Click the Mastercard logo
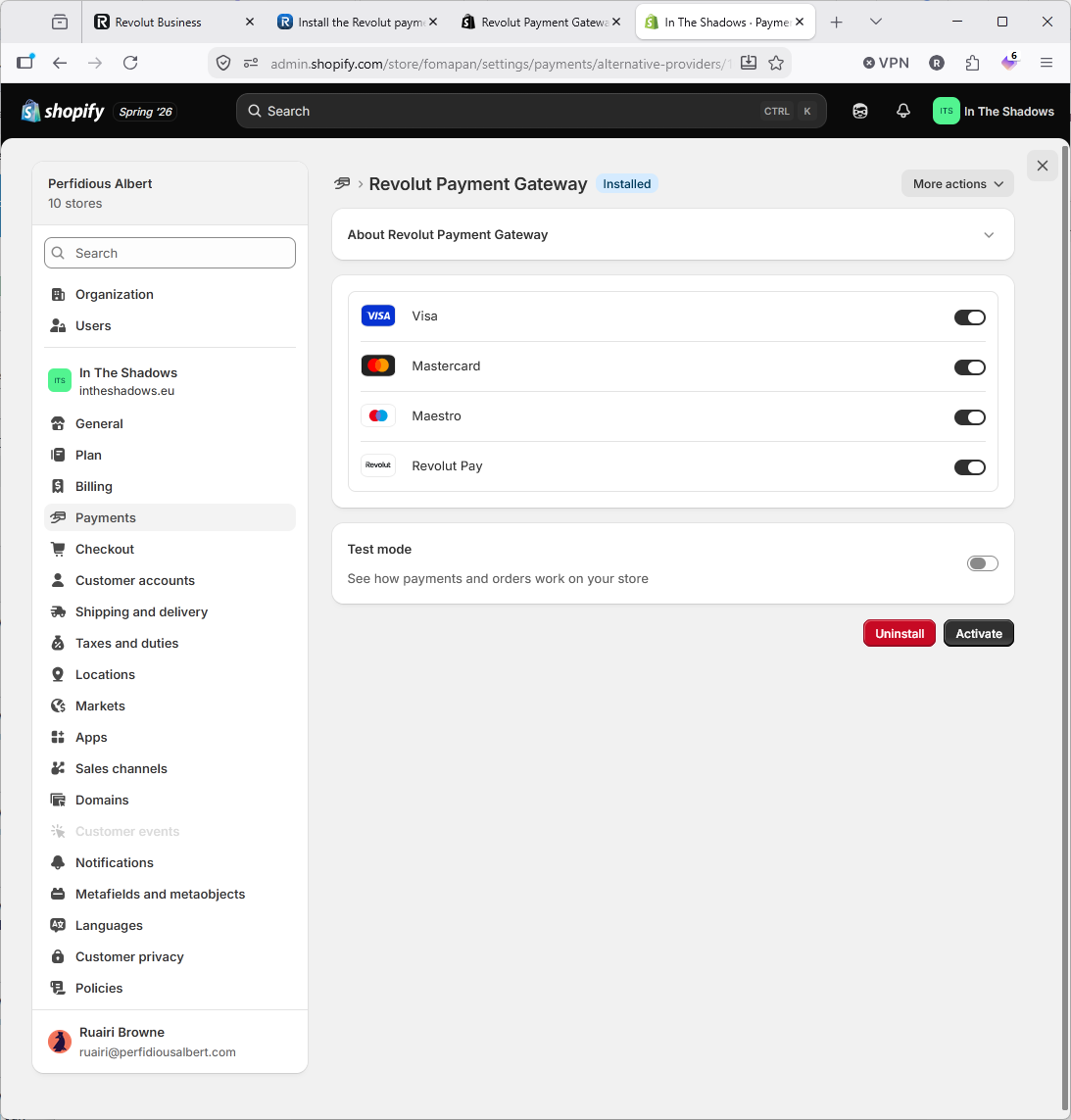The height and width of the screenshot is (1120, 1071). 378,365
